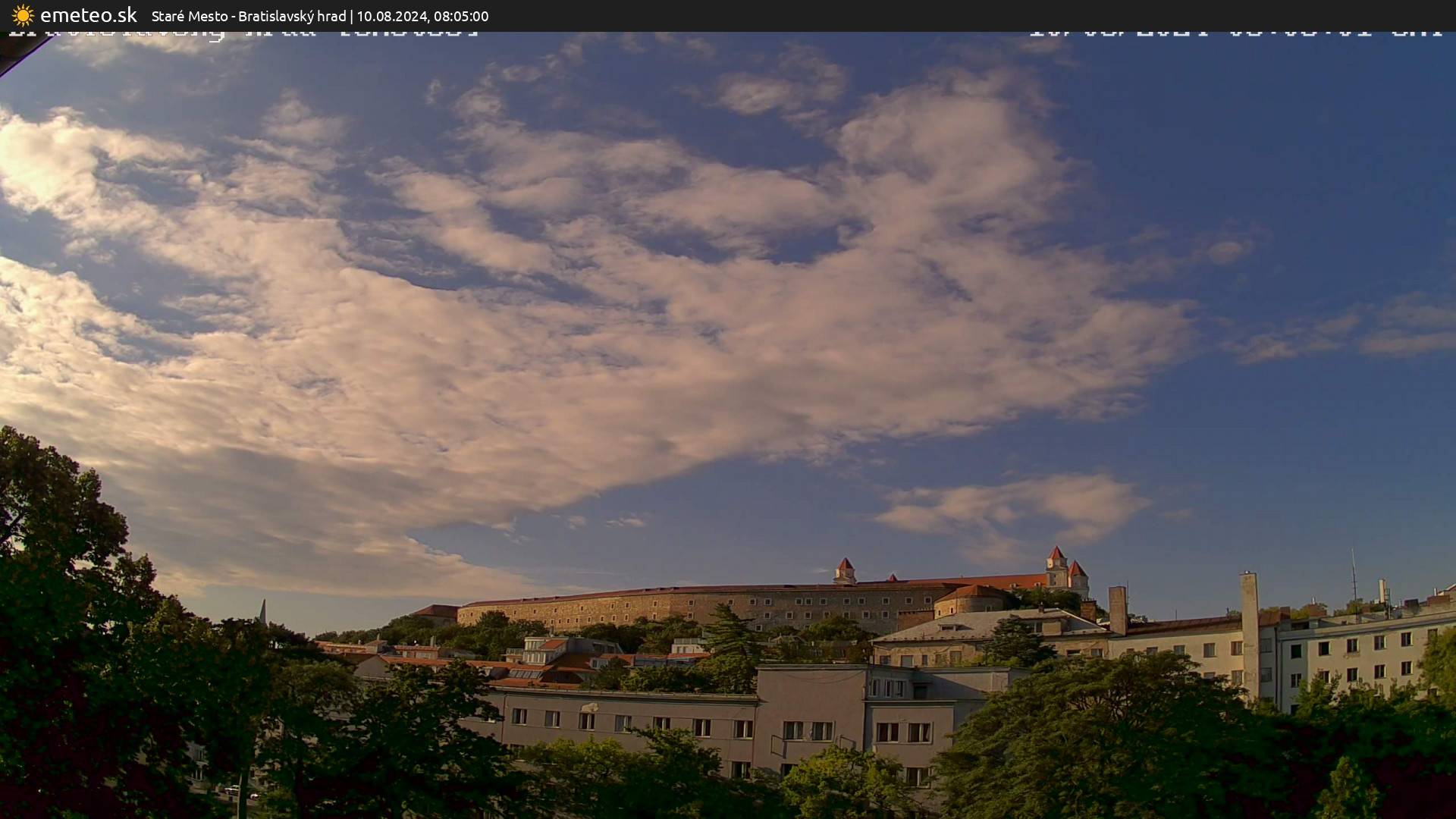1456x819 pixels.
Task: Click the emeteo.sk sun logo icon
Action: coord(23,15)
